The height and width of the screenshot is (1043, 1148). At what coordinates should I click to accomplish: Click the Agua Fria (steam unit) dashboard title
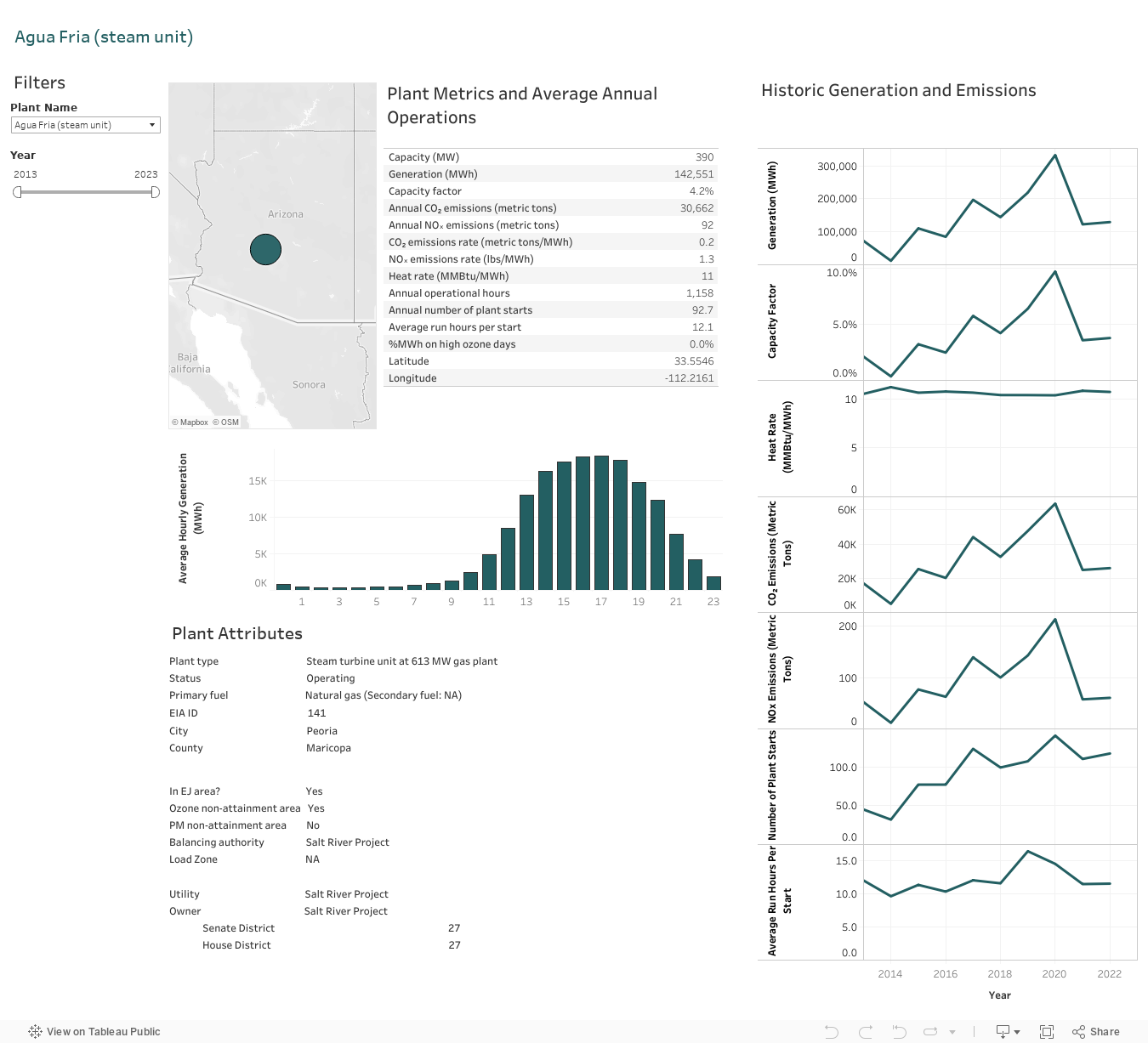pyautogui.click(x=104, y=37)
